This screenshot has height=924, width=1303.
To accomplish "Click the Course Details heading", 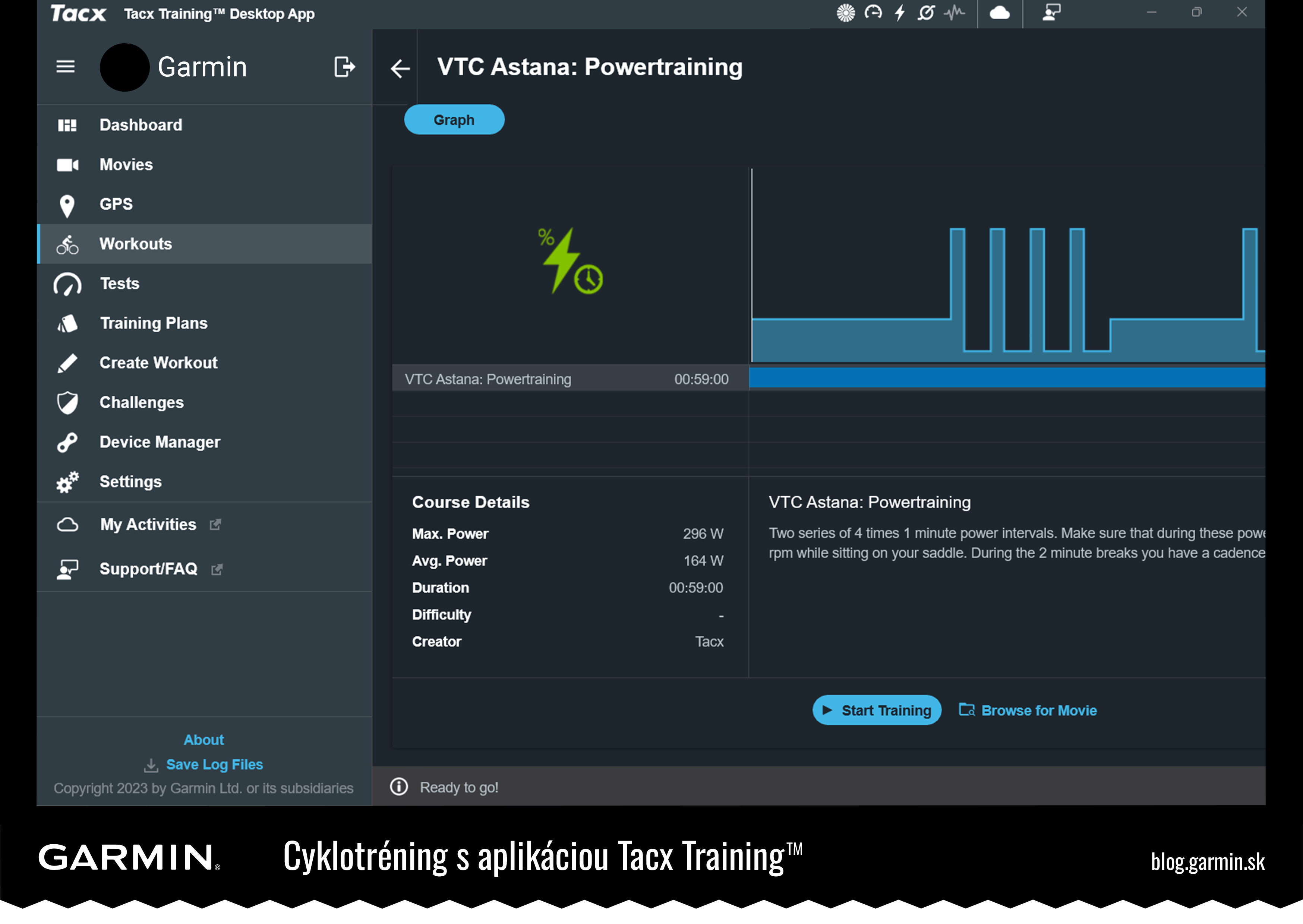I will pyautogui.click(x=471, y=502).
